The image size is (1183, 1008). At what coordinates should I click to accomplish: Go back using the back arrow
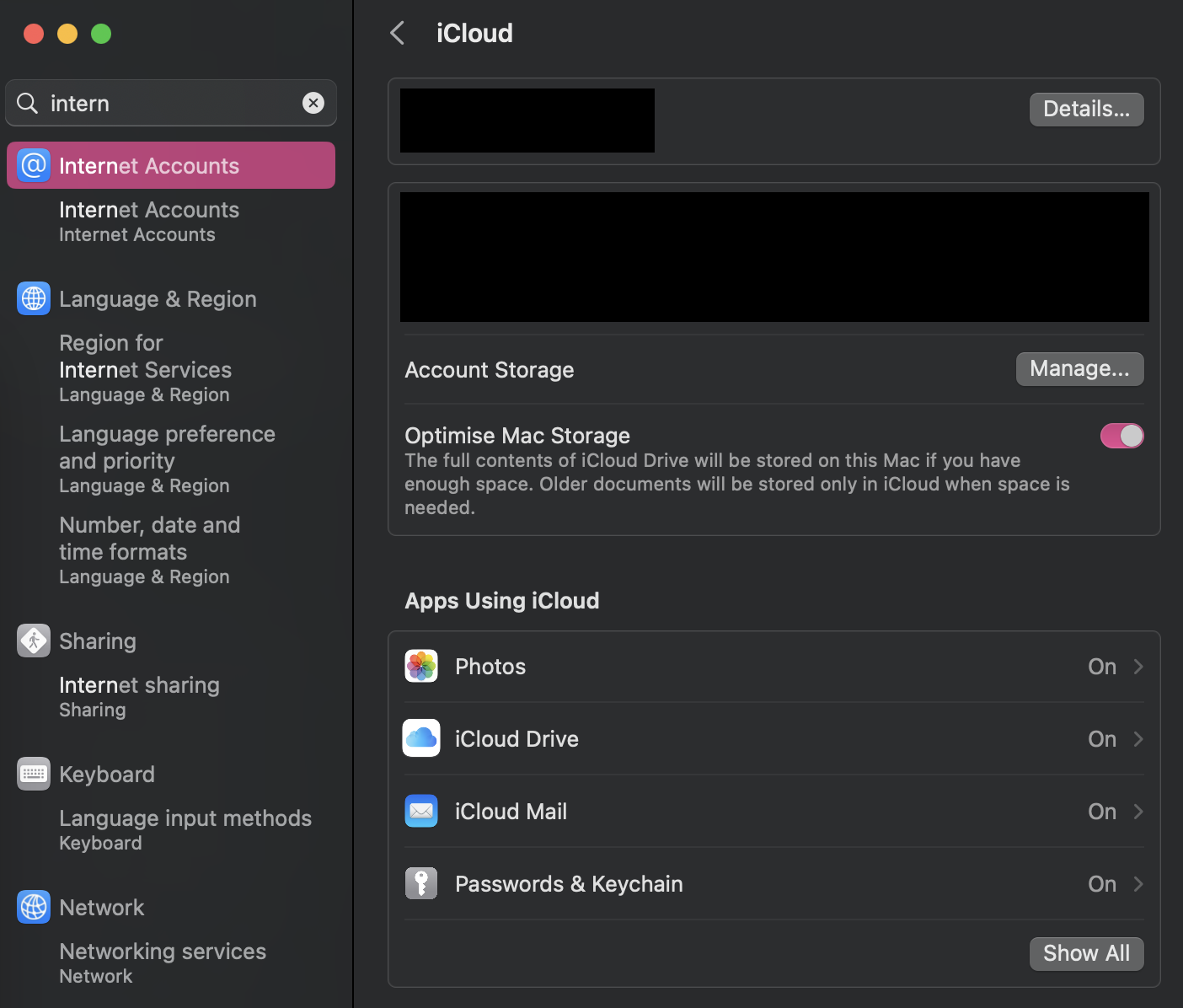click(x=398, y=33)
